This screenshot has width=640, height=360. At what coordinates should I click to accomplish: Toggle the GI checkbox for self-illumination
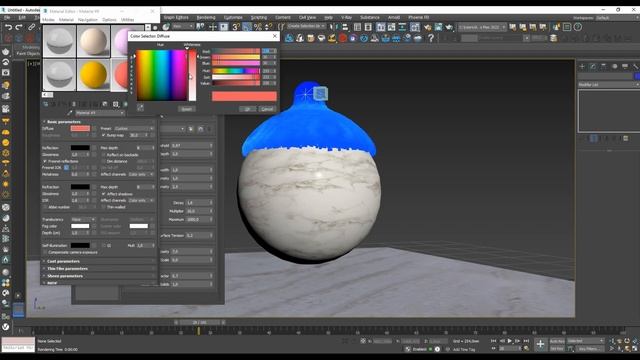tap(104, 246)
